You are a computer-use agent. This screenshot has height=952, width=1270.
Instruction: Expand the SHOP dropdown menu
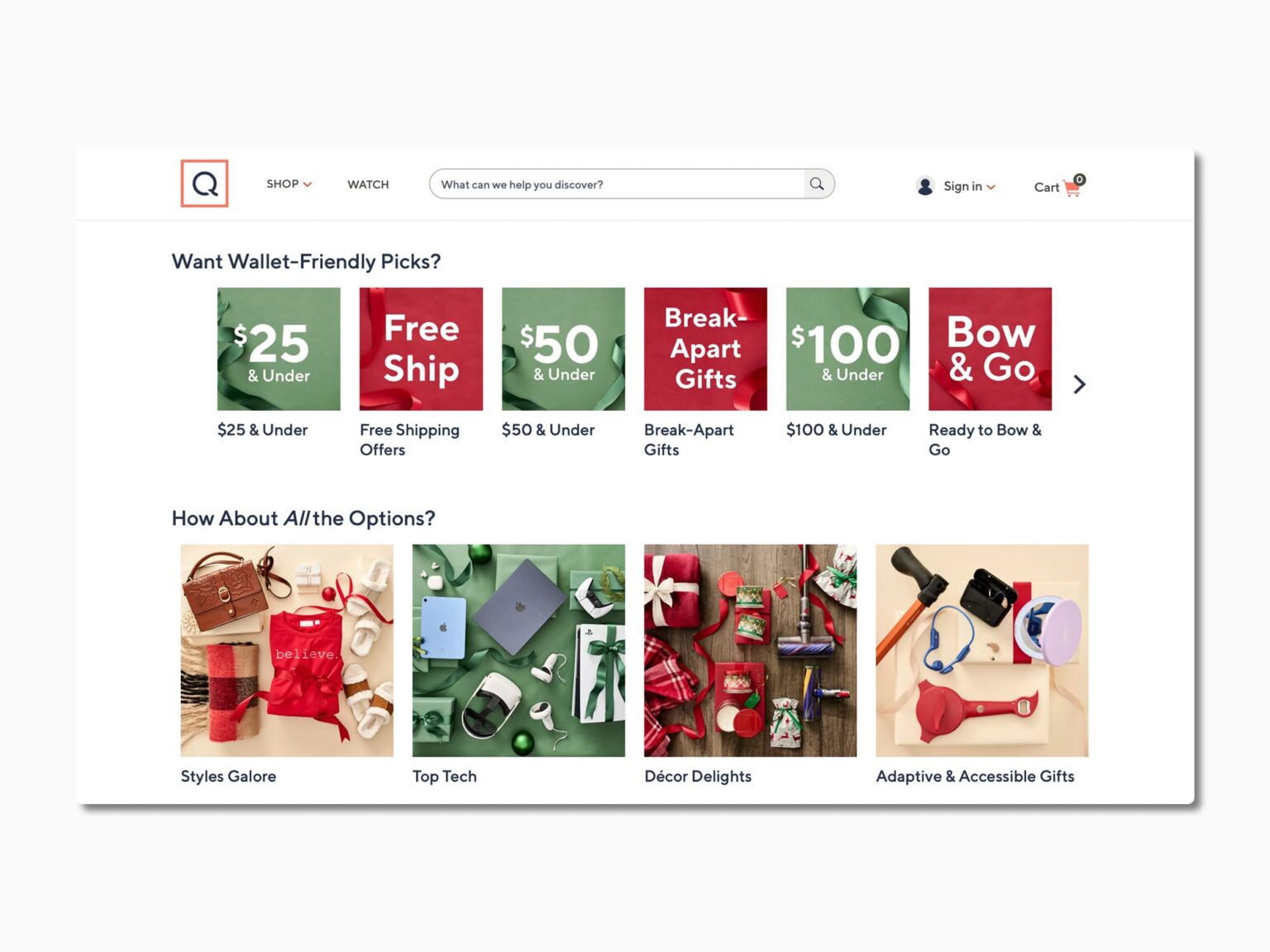(289, 184)
